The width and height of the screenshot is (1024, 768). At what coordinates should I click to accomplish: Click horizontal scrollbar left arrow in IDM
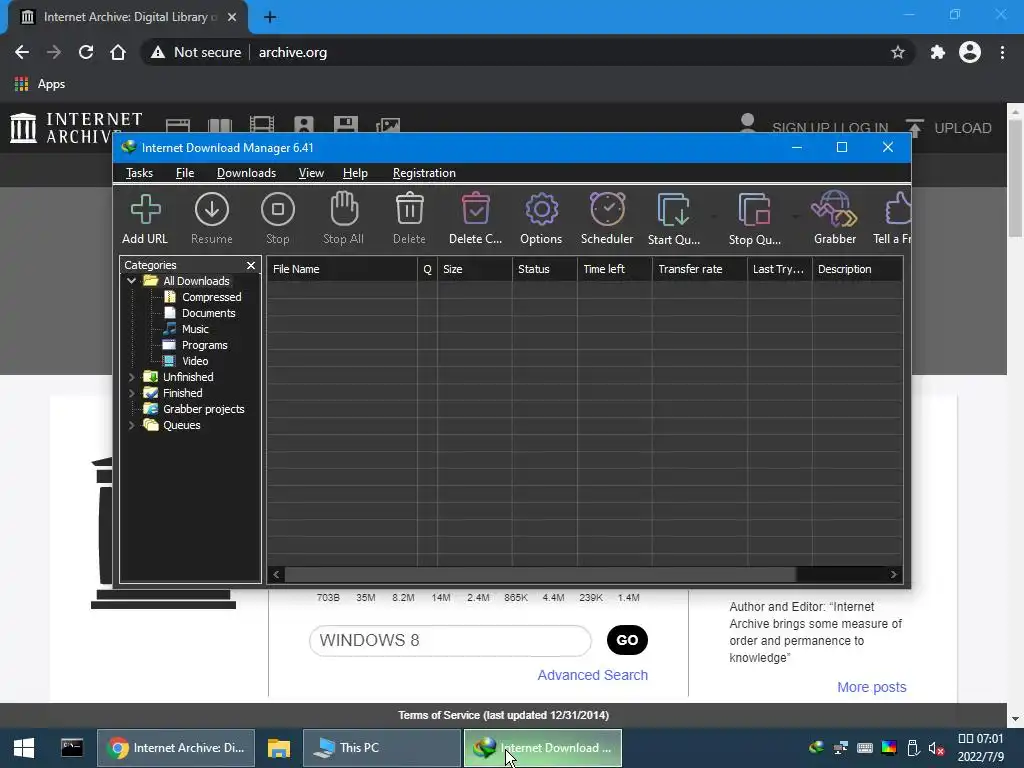point(276,575)
